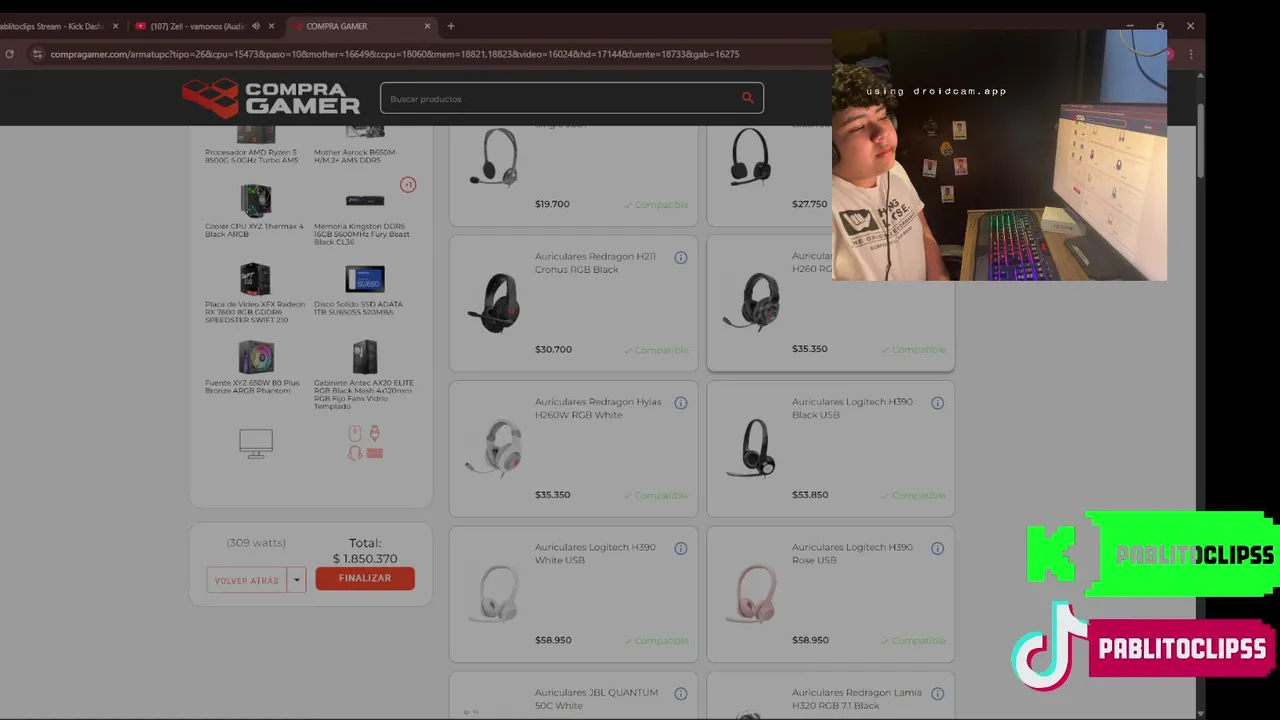Reload the current page
Screen dimensions: 1280x720
tap(10, 54)
